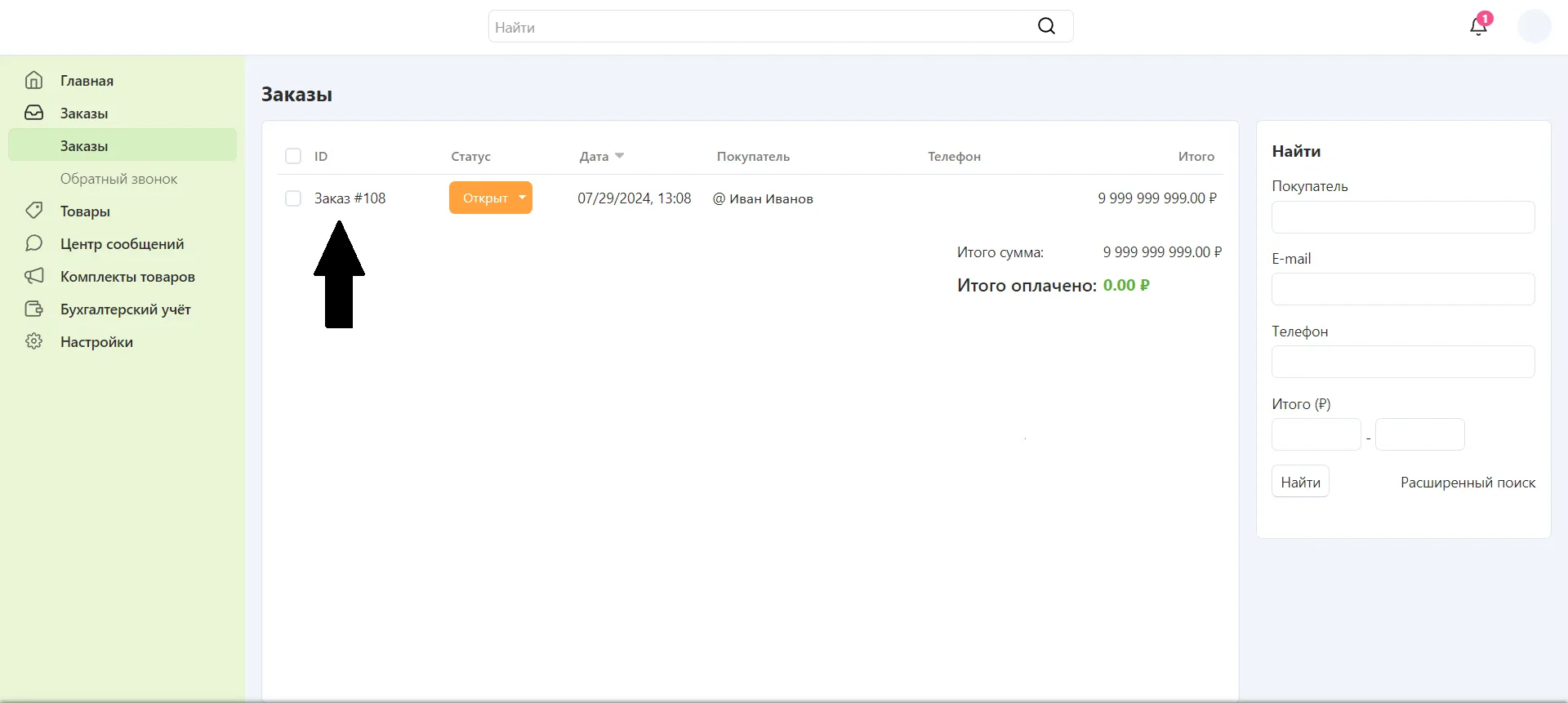Click the gear icon for Настройки
The width and height of the screenshot is (1568, 703).
(33, 341)
